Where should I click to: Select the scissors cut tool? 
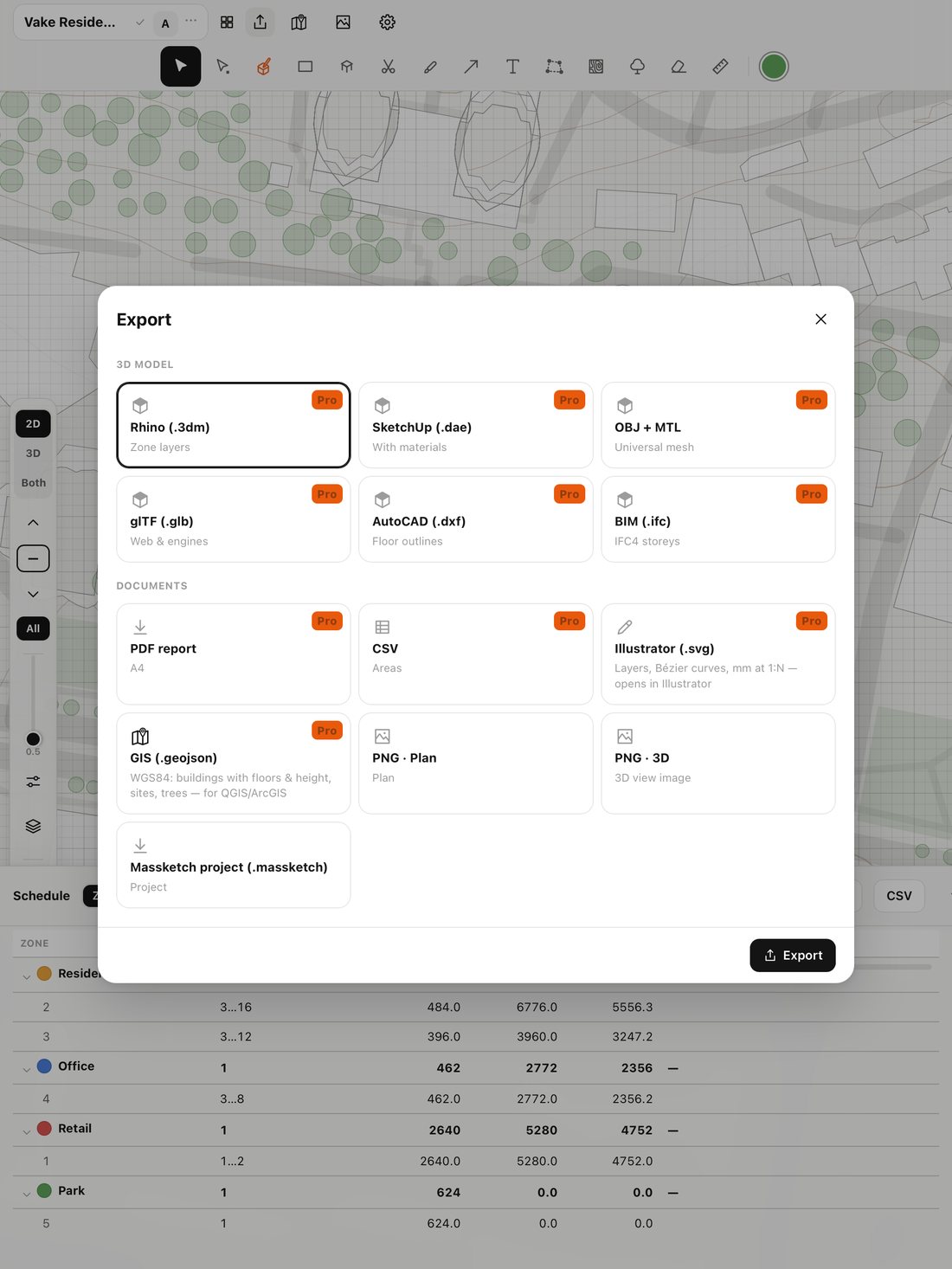(x=389, y=67)
